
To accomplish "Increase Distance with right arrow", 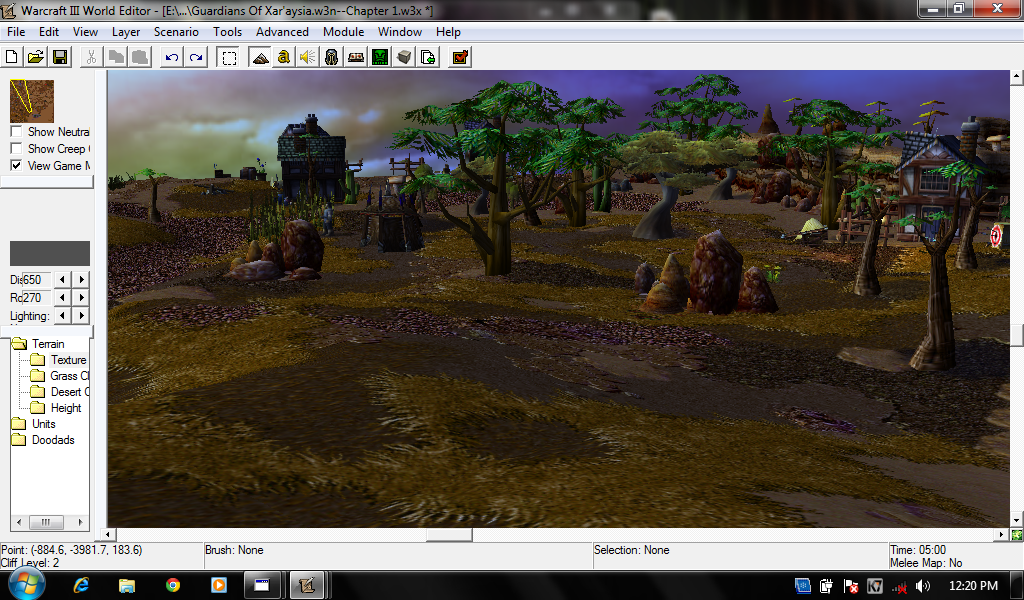I will [x=82, y=279].
